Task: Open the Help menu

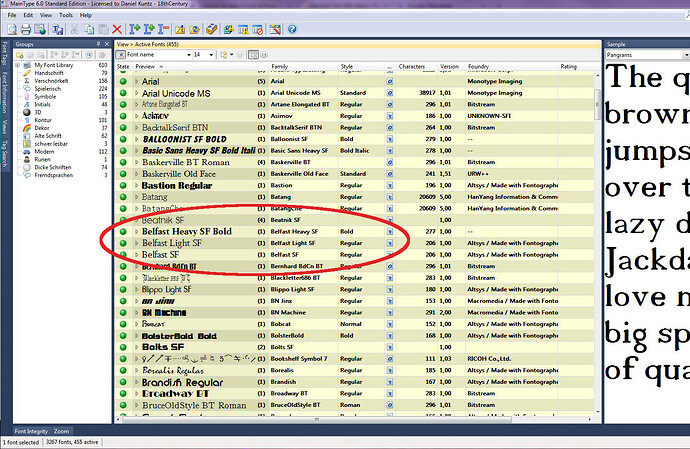Action: pos(86,15)
